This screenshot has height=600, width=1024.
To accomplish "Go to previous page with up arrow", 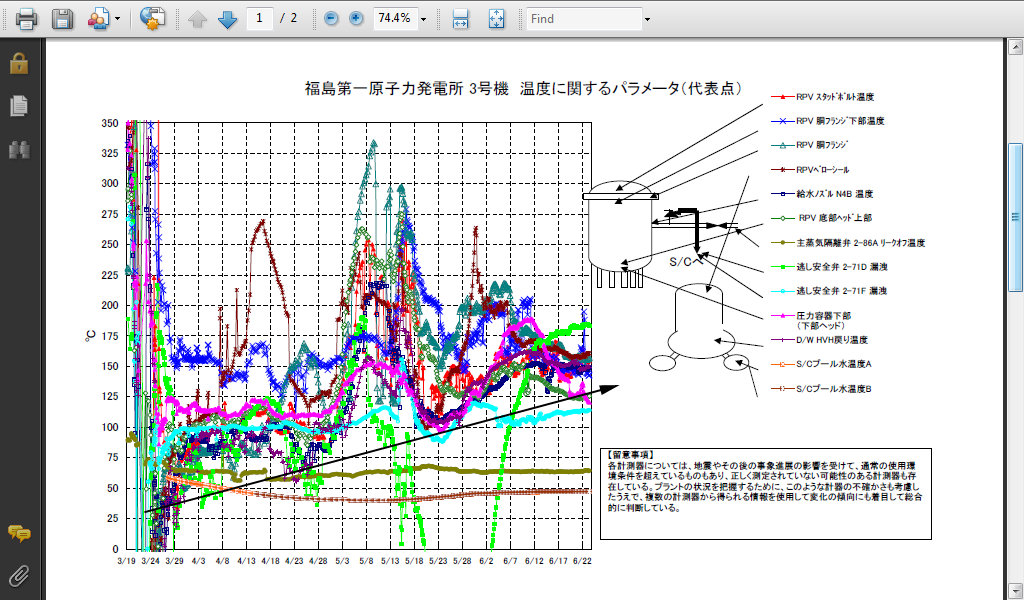I will pyautogui.click(x=197, y=19).
